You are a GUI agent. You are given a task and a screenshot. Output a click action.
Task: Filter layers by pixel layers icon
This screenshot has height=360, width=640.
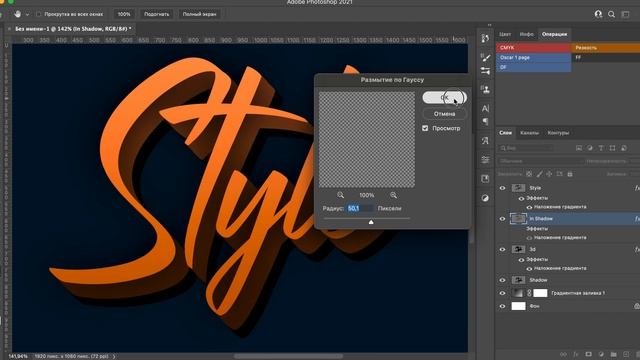tap(579, 148)
